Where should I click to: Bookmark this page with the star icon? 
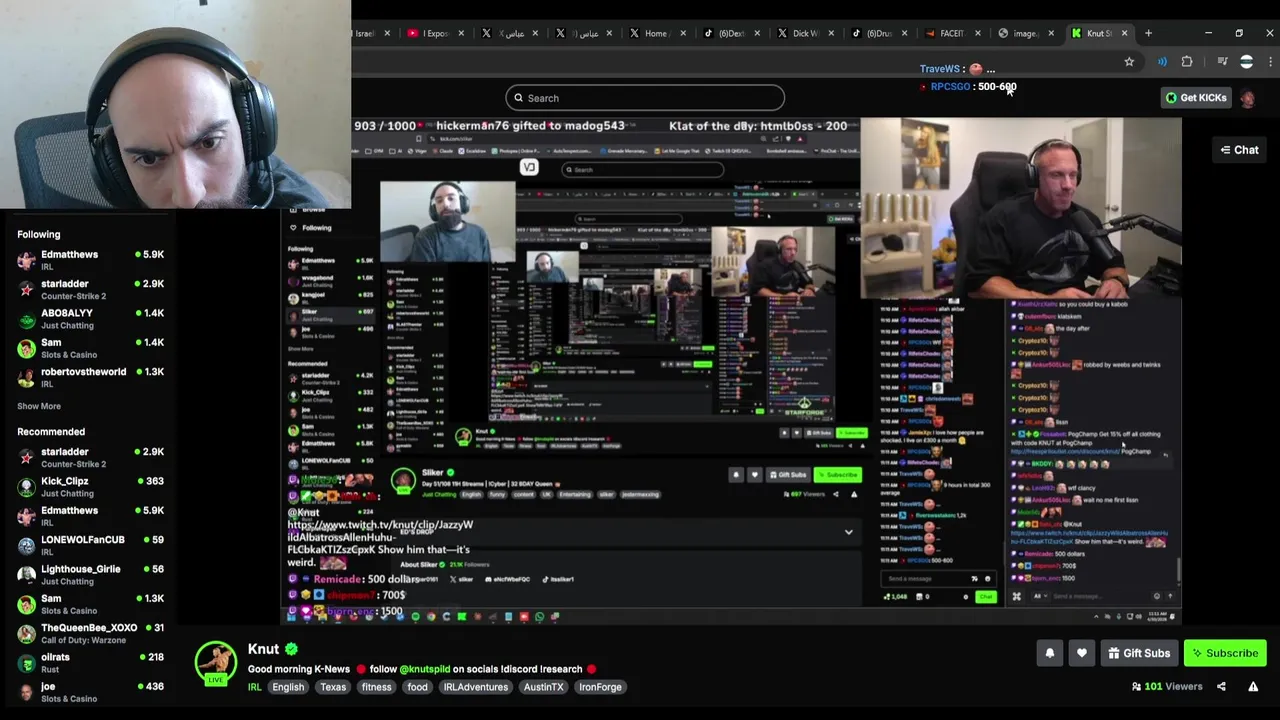(1129, 62)
